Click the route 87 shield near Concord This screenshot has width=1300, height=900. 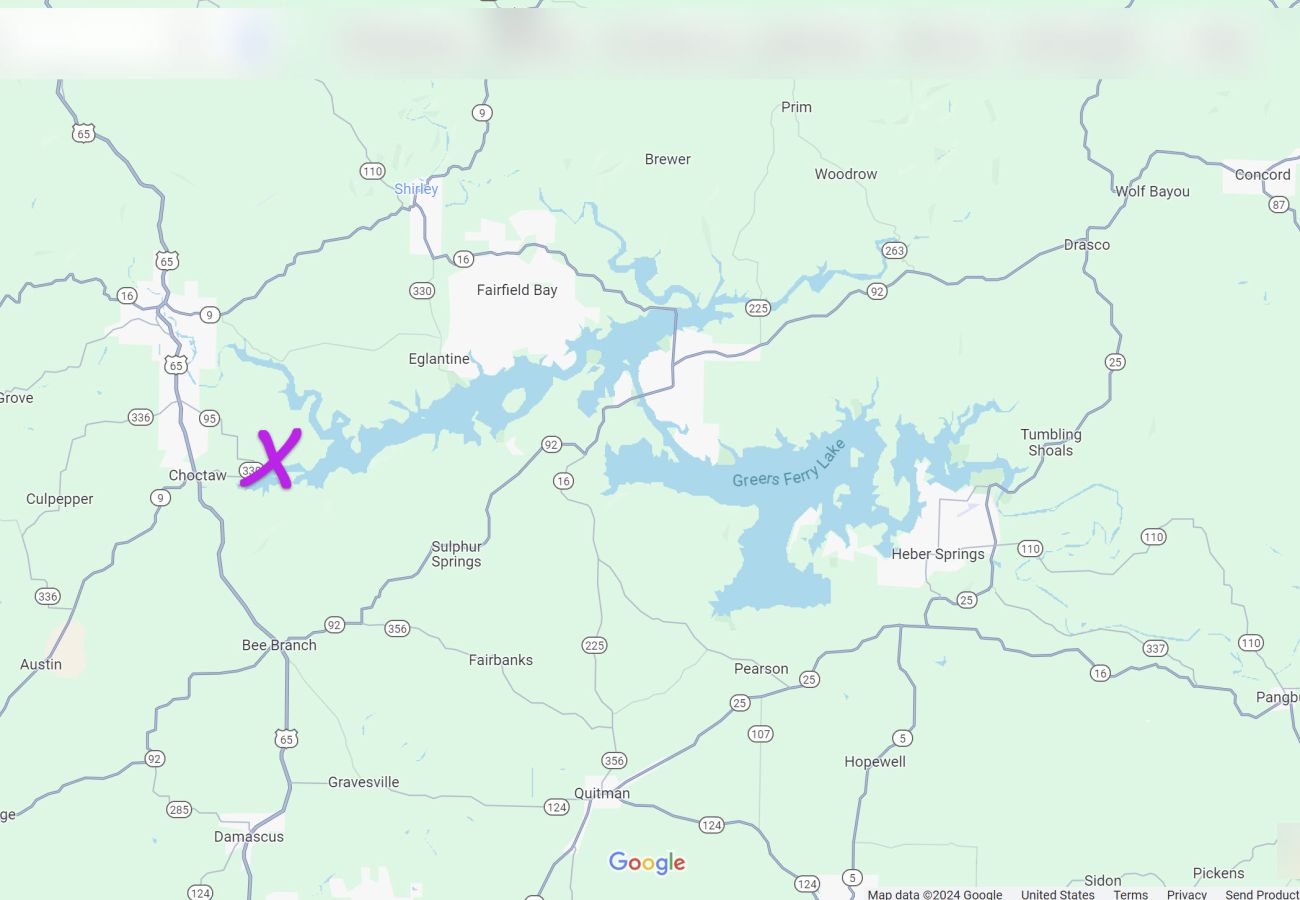click(1278, 205)
